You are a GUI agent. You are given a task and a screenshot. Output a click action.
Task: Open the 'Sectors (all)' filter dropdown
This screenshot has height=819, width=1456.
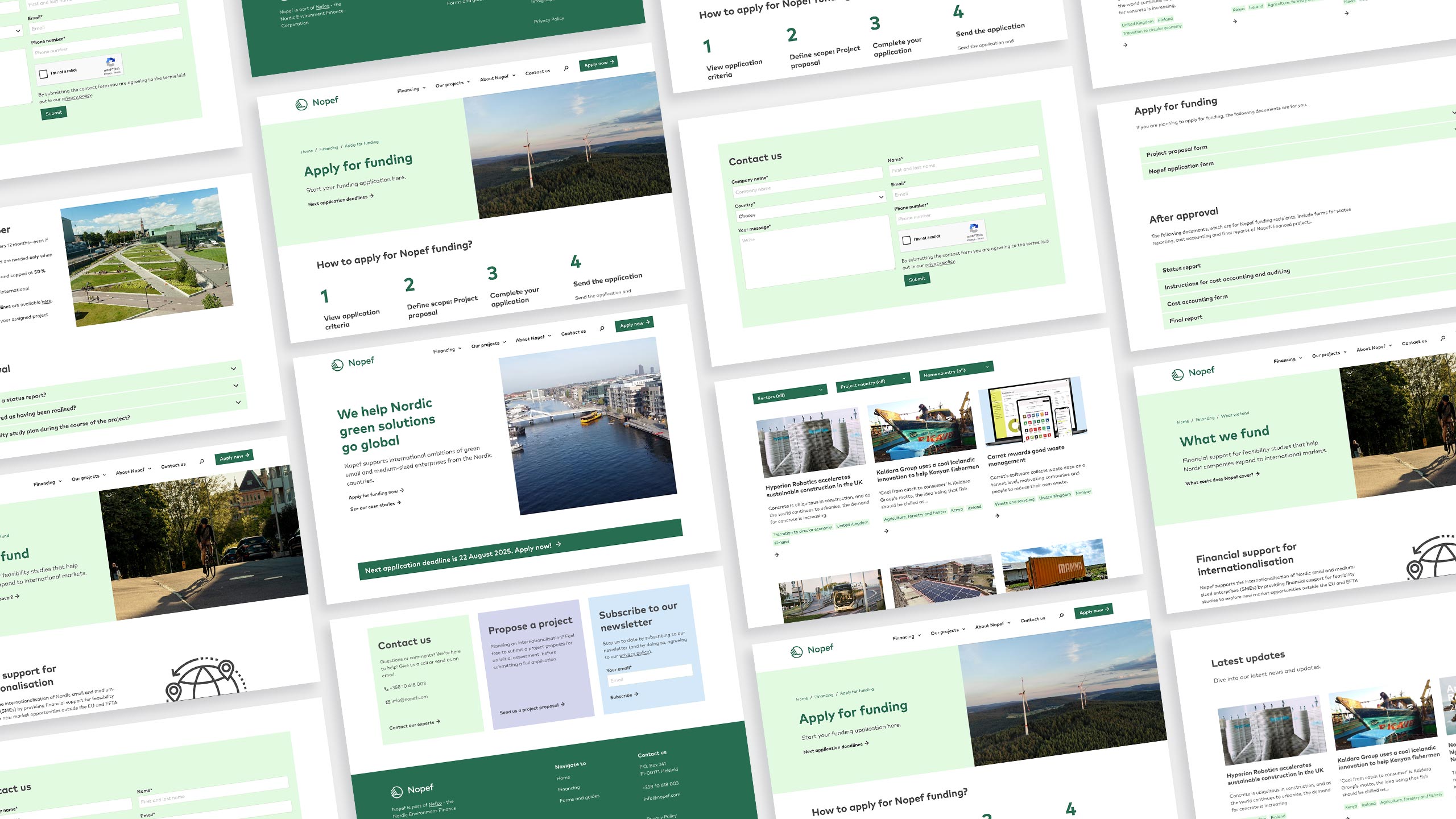point(789,393)
